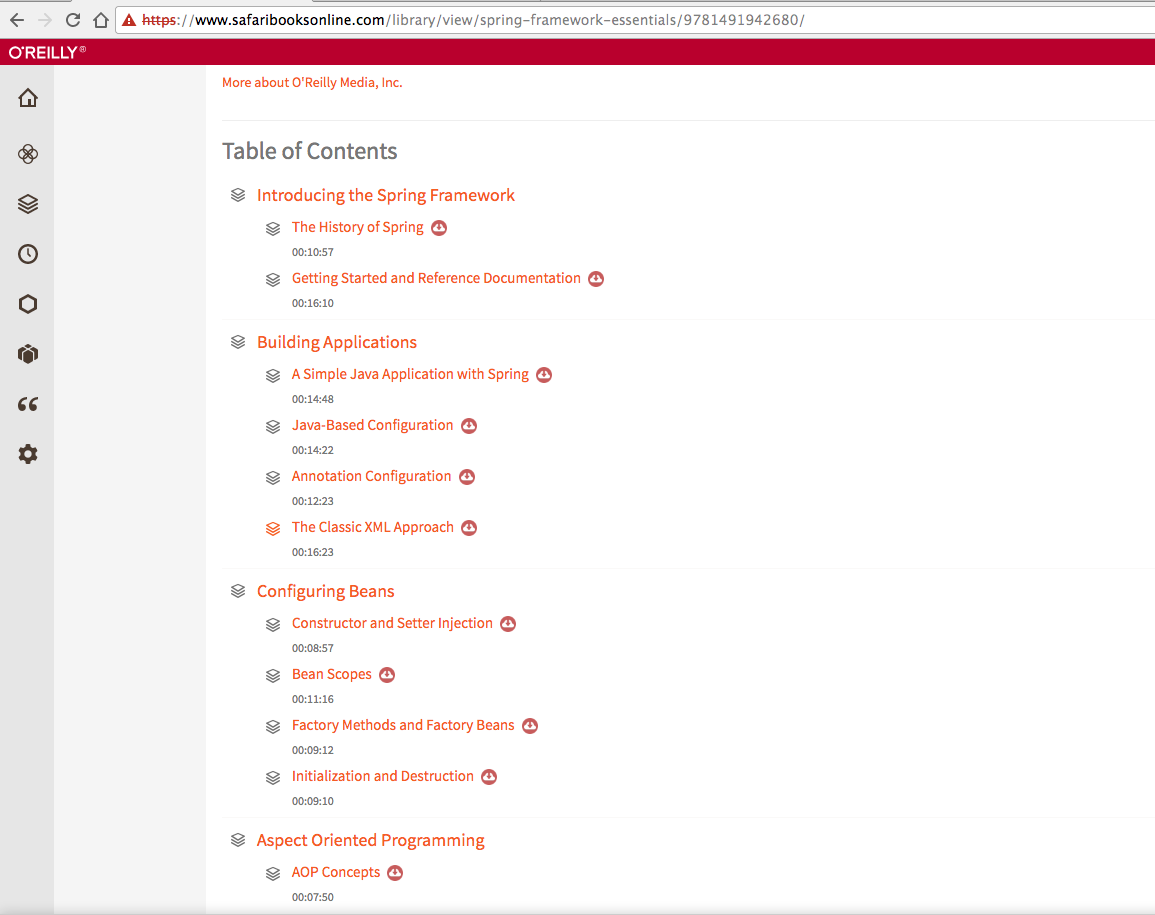Download A Simple Java Application with Spring
Image resolution: width=1155 pixels, height=915 pixels.
tap(544, 374)
